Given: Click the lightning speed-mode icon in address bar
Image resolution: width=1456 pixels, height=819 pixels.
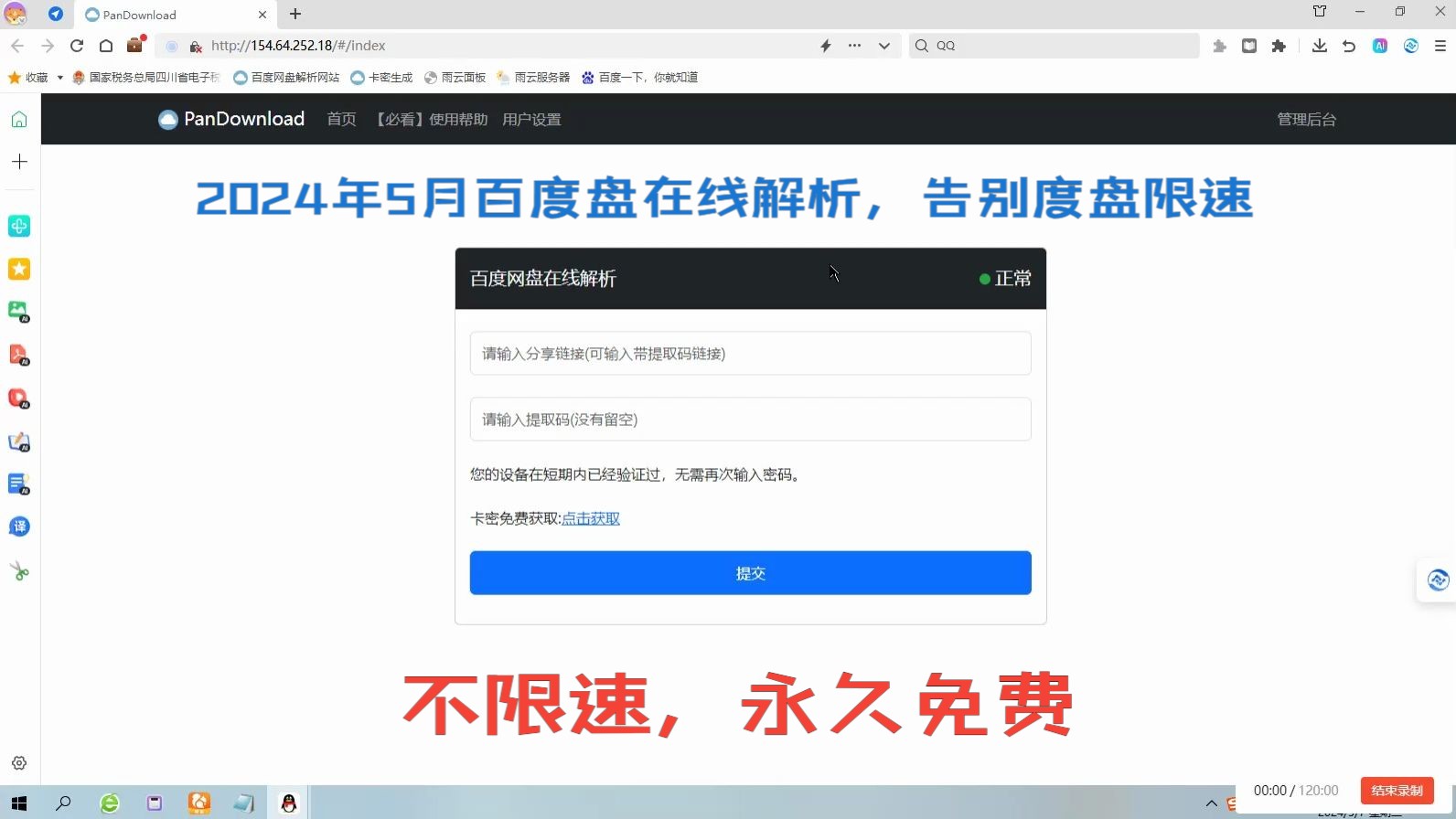Looking at the screenshot, I should point(826,46).
